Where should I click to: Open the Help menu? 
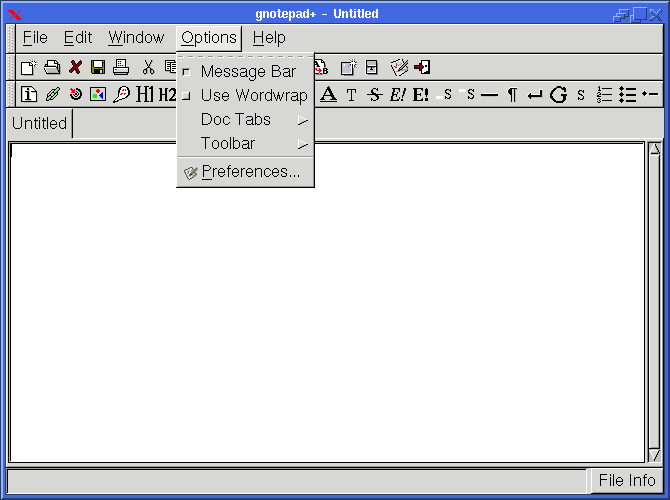tap(269, 38)
